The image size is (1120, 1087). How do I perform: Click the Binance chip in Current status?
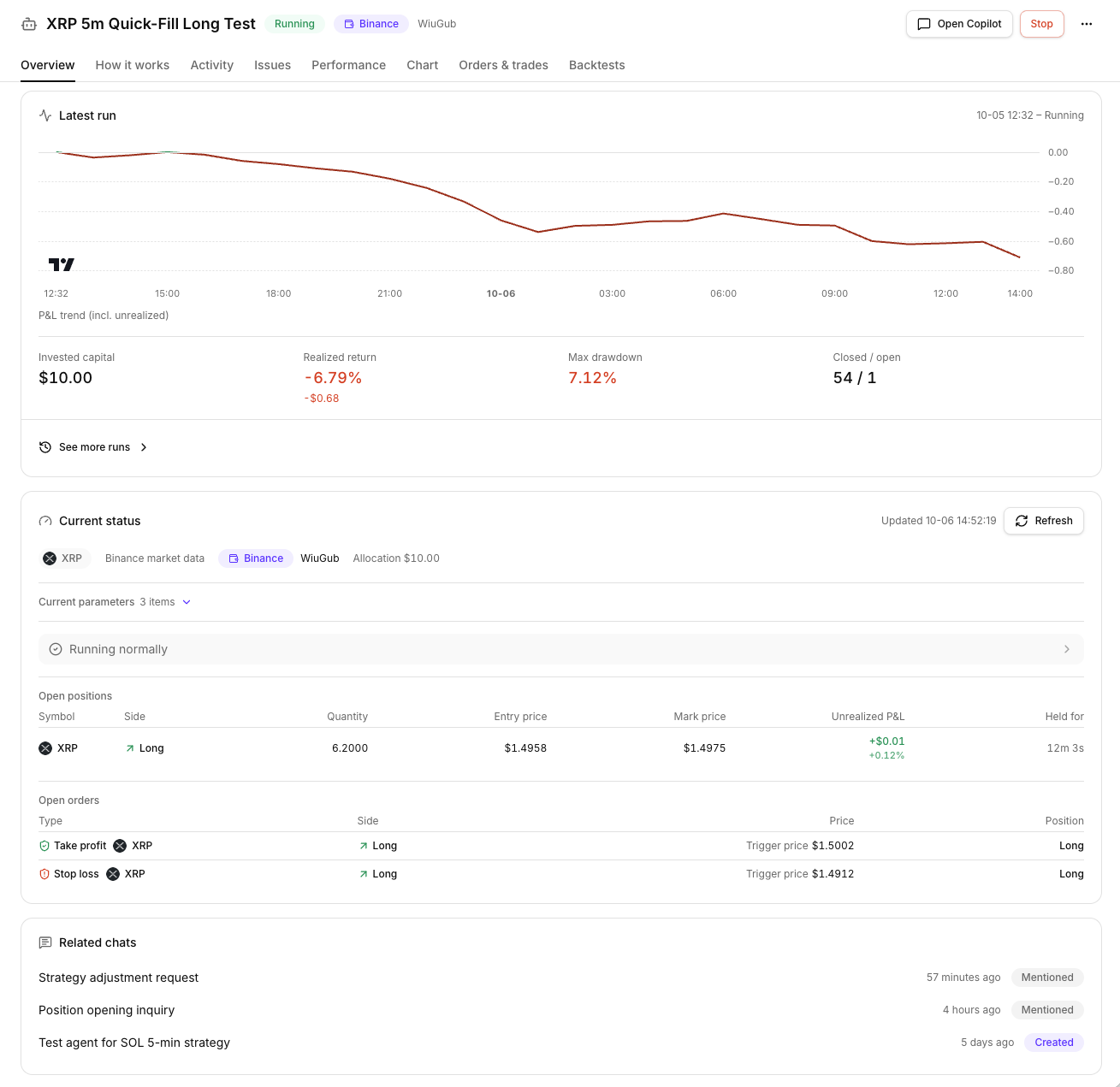pos(256,558)
